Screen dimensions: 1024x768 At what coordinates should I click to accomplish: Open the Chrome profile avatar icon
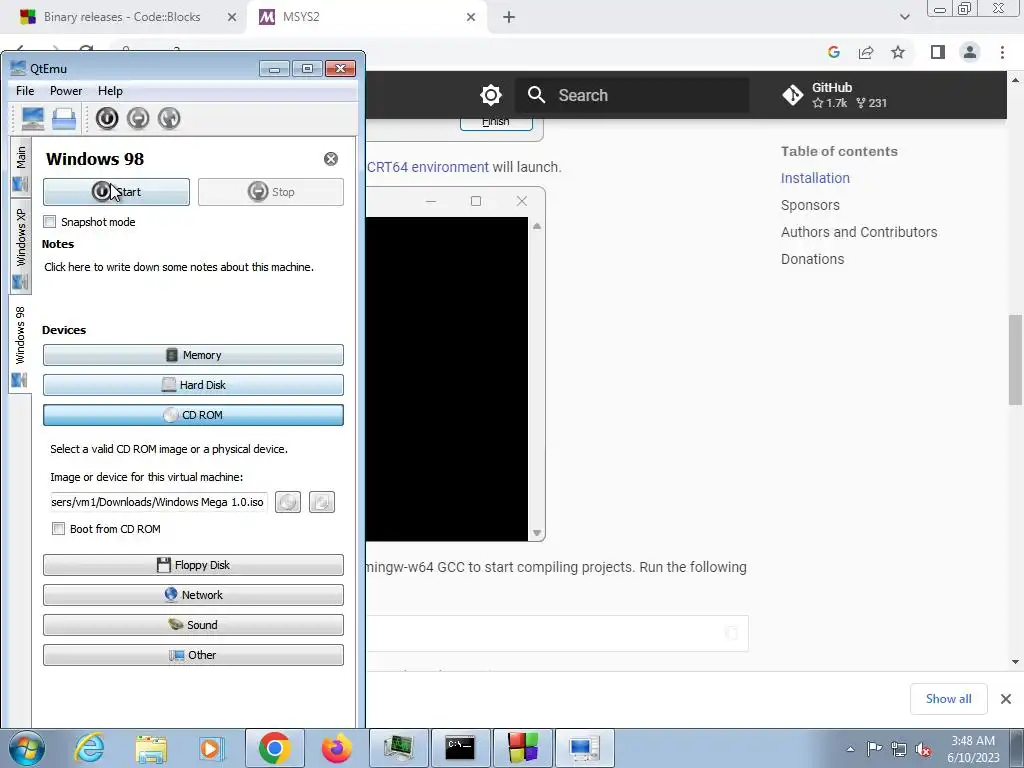point(970,52)
